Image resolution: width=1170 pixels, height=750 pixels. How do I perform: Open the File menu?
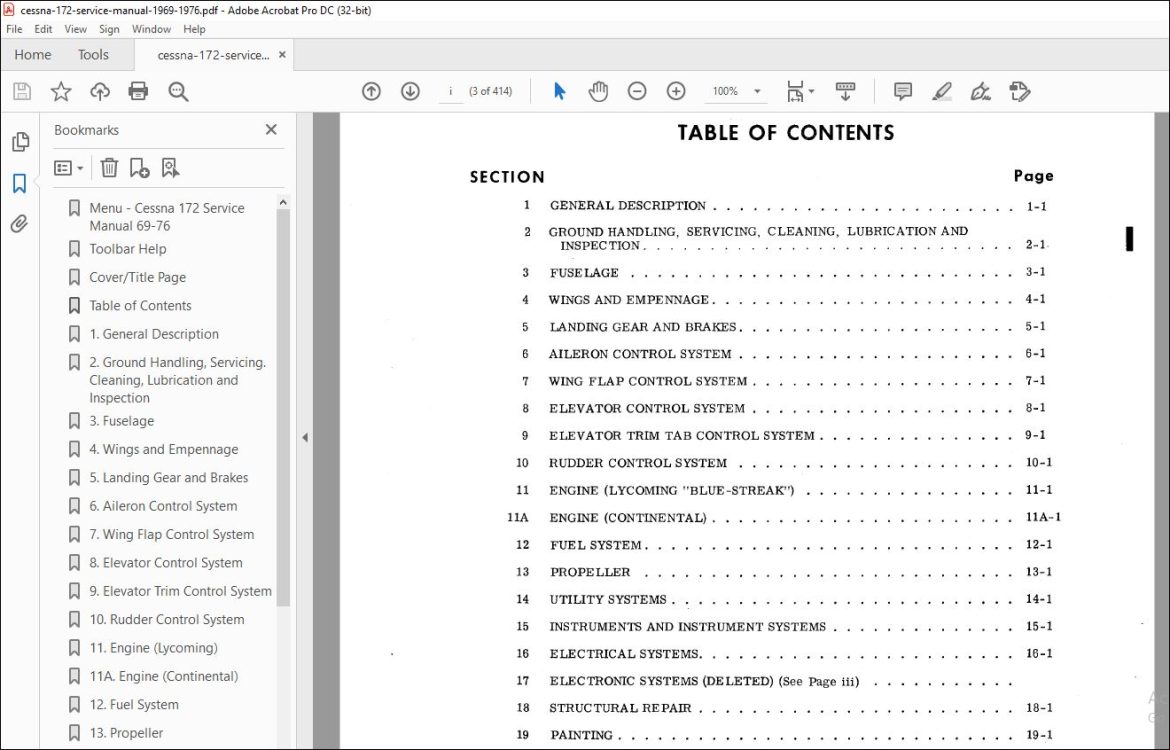(x=14, y=29)
